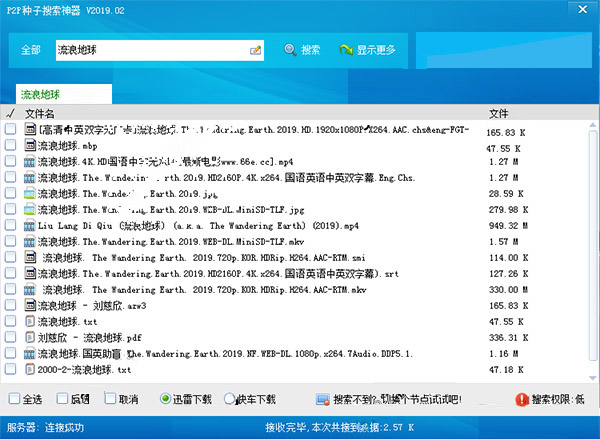Click video icon of WEB-DL.MiniSD-TLF.mkv row
The width and height of the screenshot is (600, 440).
(29, 242)
